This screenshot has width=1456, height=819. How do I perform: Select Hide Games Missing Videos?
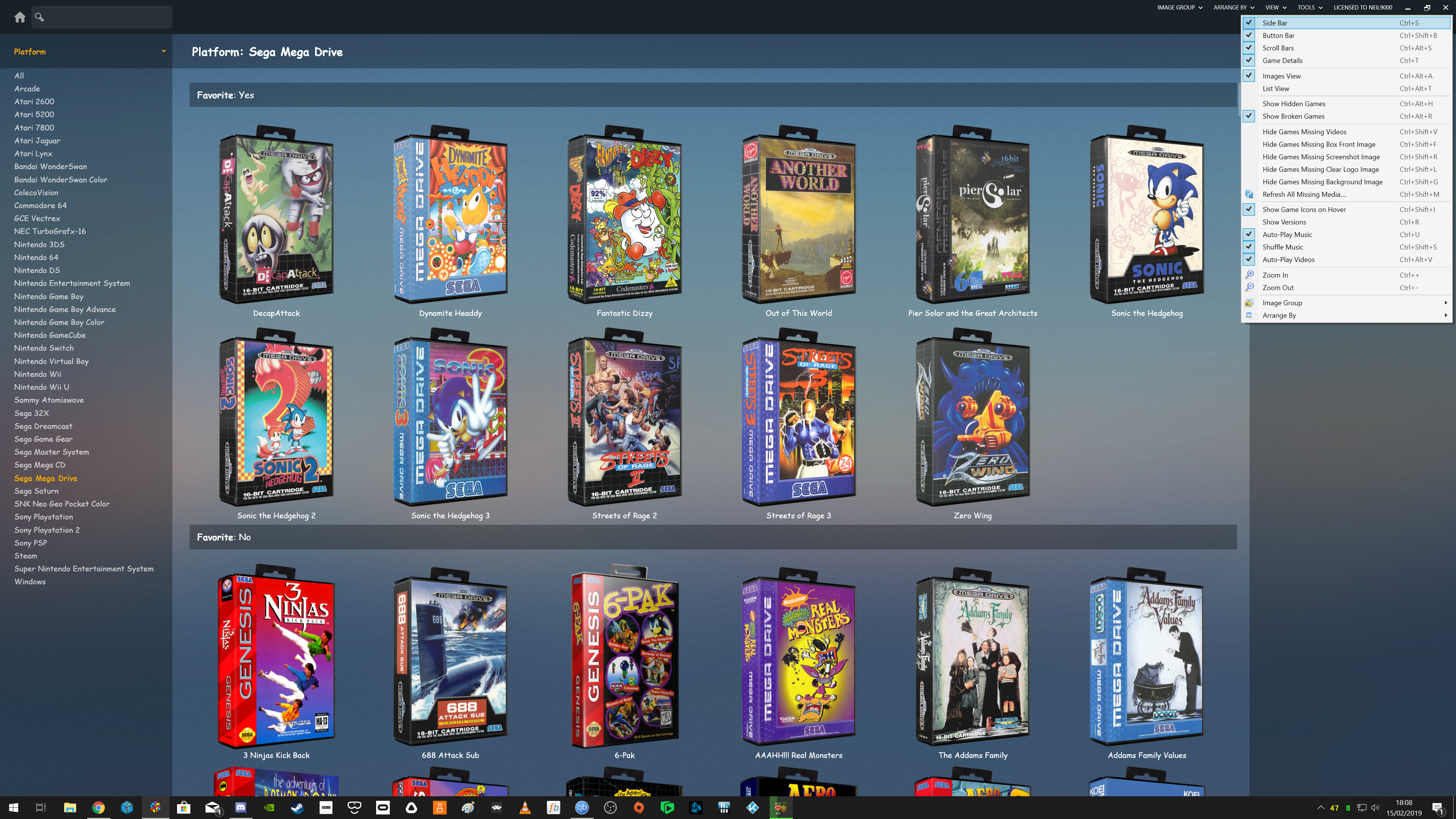tap(1346, 132)
